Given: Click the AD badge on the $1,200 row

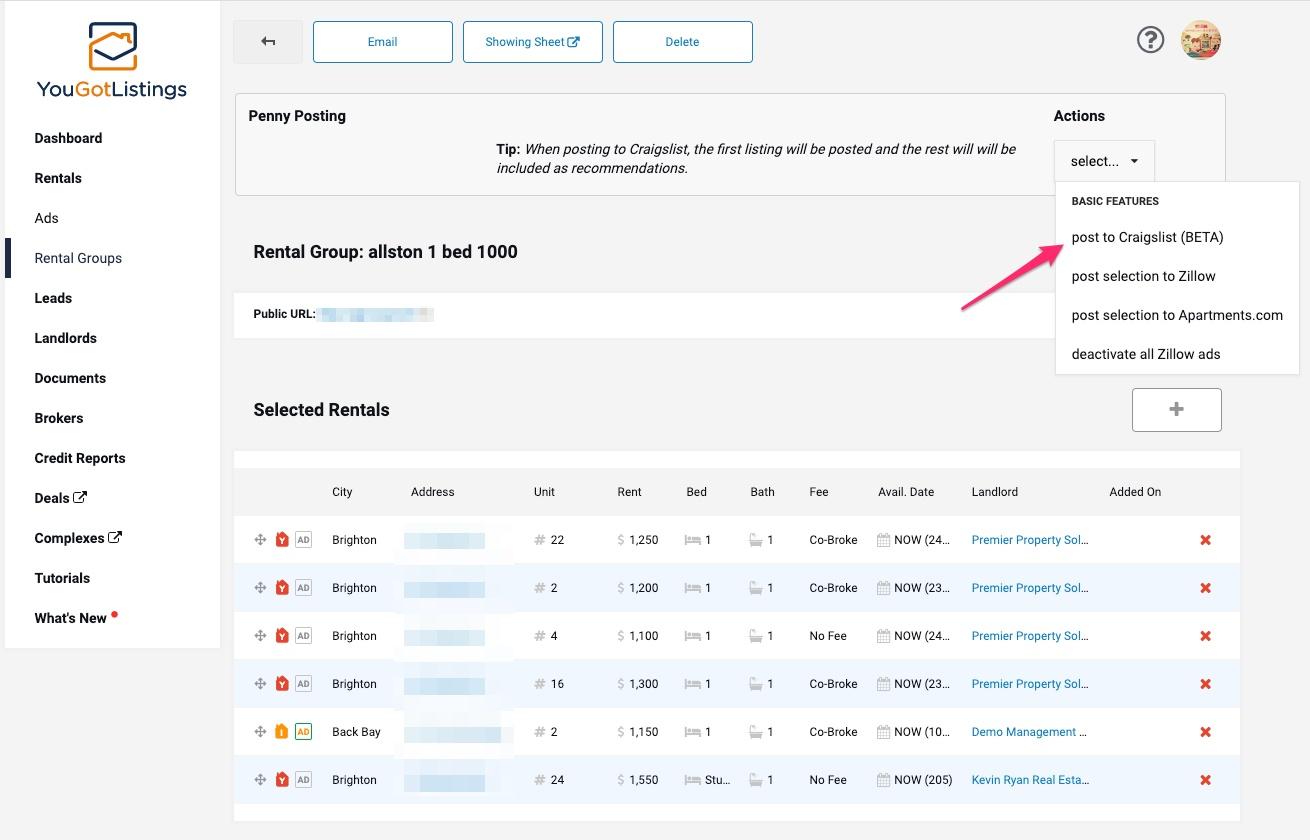Looking at the screenshot, I should click(x=304, y=588).
